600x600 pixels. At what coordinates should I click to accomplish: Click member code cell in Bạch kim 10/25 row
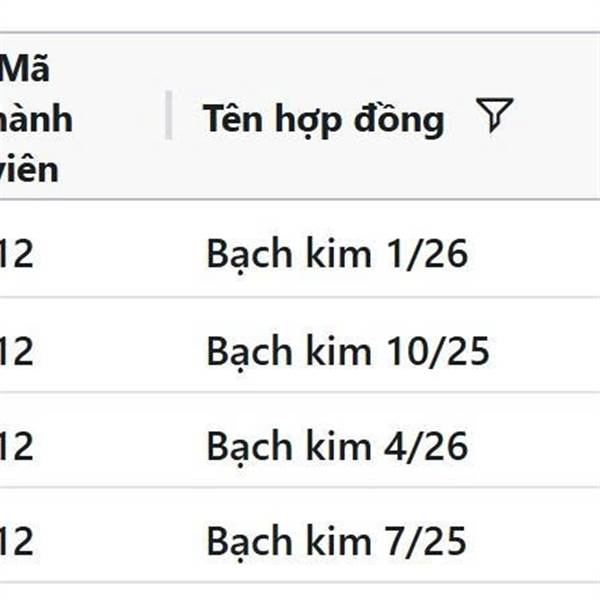16,351
